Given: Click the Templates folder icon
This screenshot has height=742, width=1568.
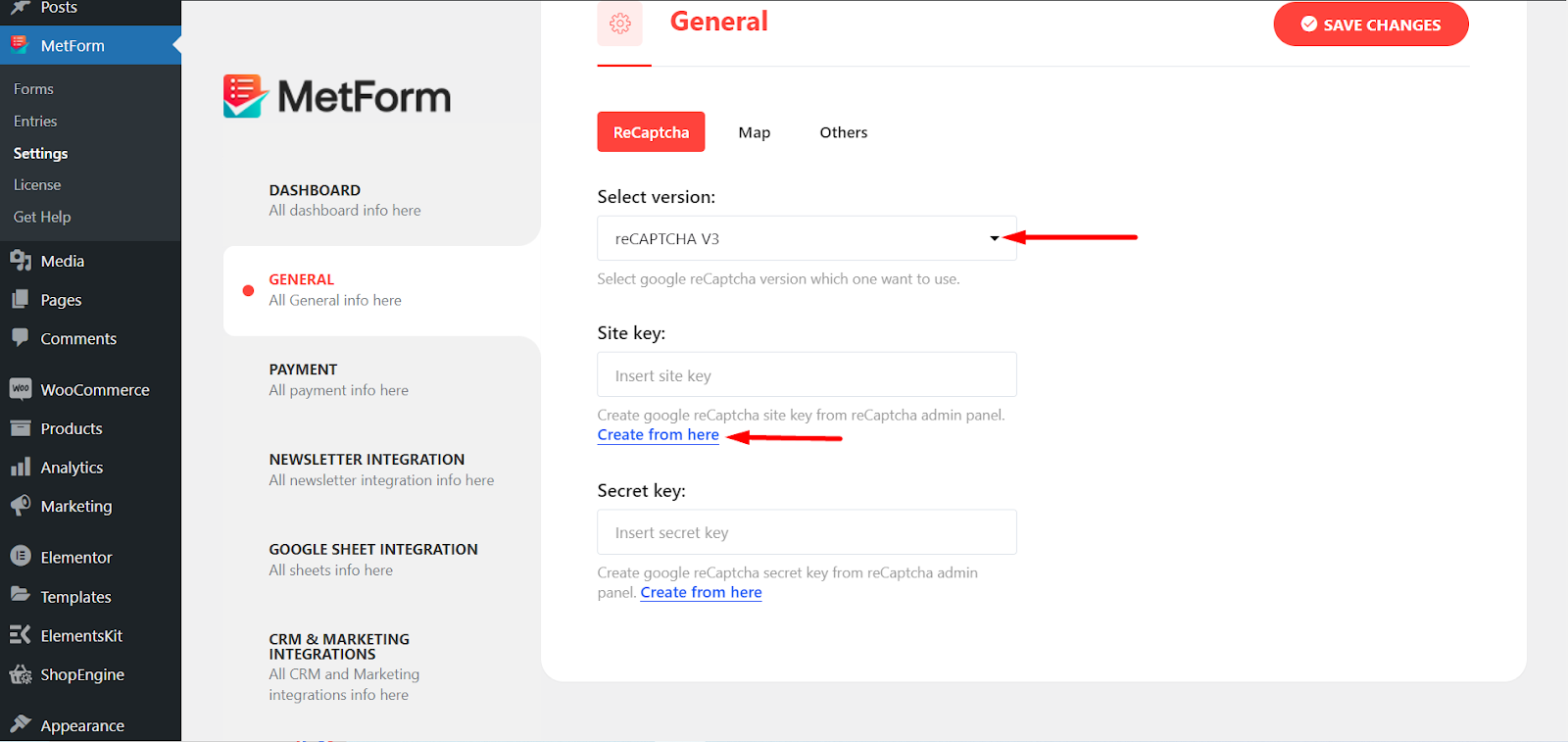Looking at the screenshot, I should coord(21,594).
